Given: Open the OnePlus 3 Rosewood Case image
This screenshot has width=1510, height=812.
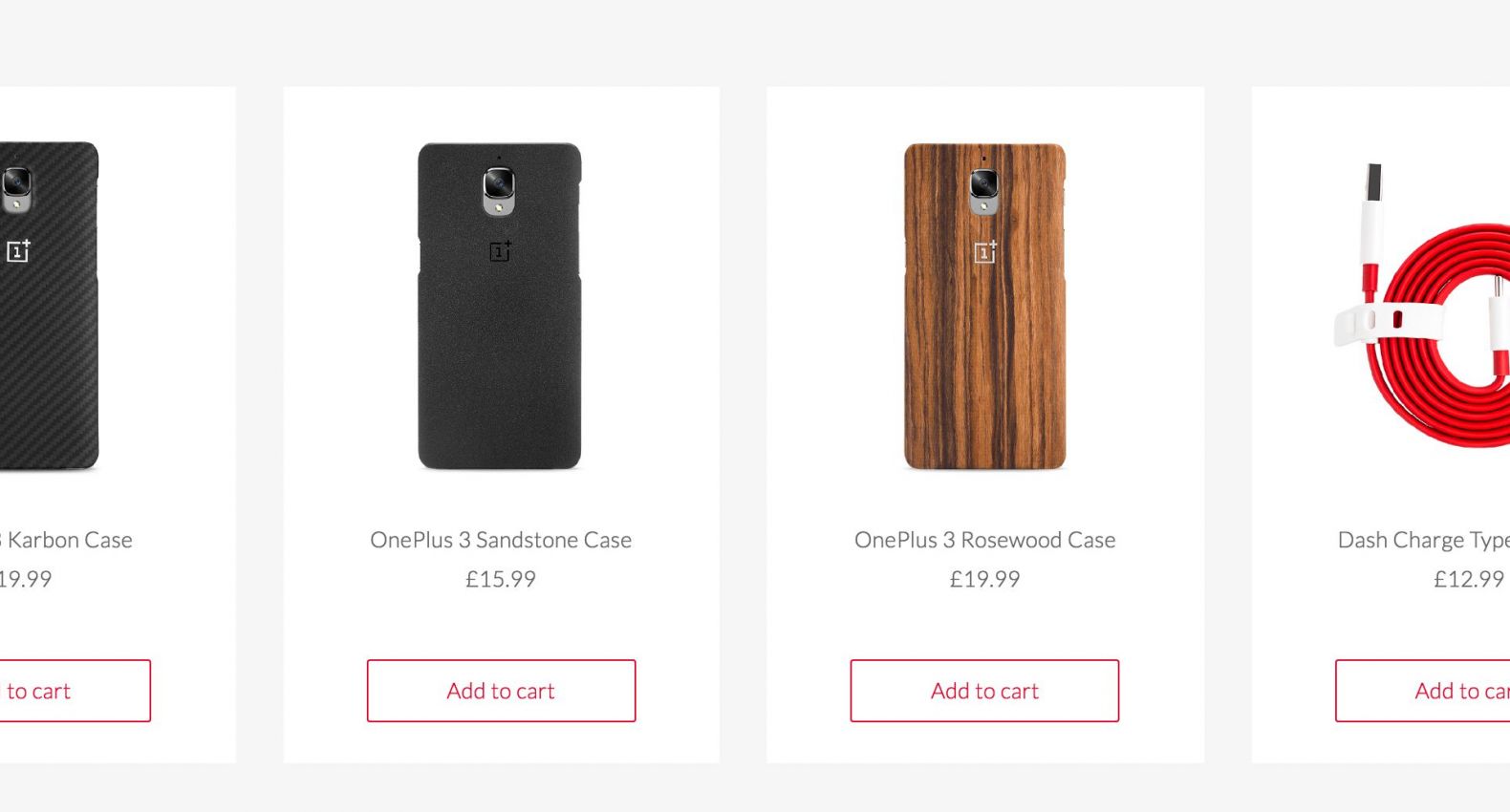Looking at the screenshot, I should (x=984, y=306).
